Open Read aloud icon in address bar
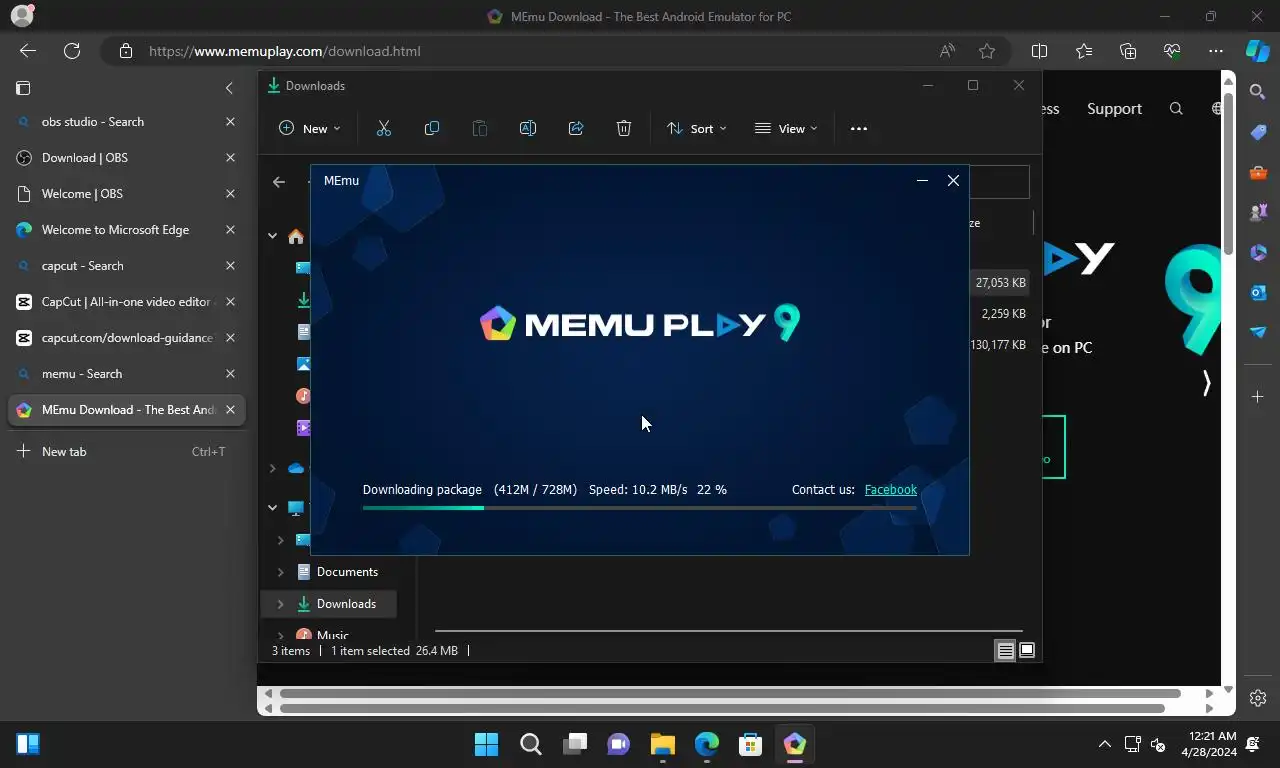 click(x=946, y=51)
